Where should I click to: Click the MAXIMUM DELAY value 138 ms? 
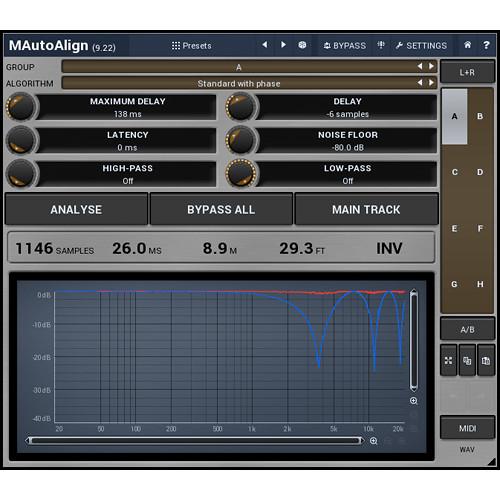(127, 114)
